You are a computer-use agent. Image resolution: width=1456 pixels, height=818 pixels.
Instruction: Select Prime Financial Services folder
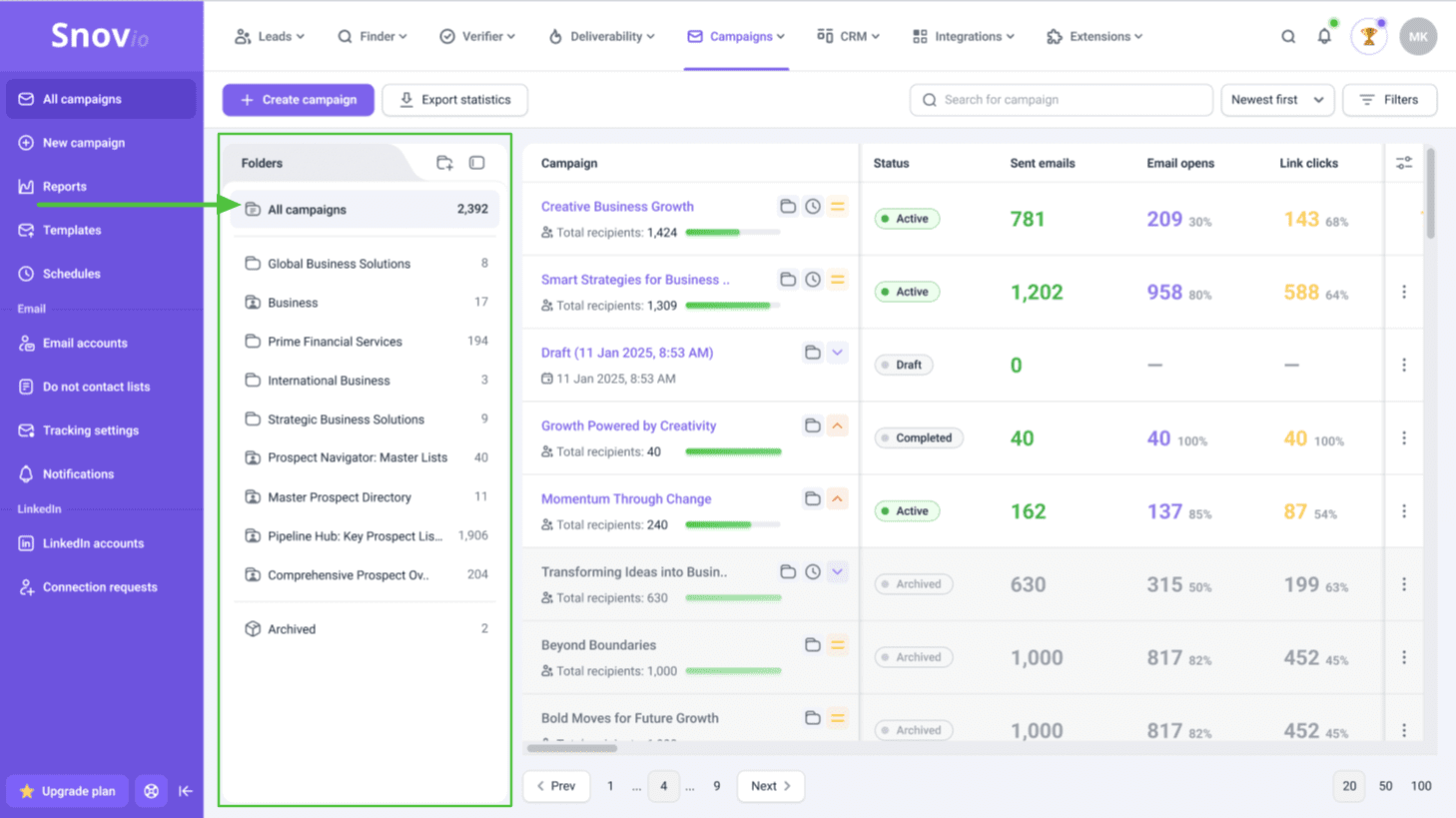(x=335, y=342)
